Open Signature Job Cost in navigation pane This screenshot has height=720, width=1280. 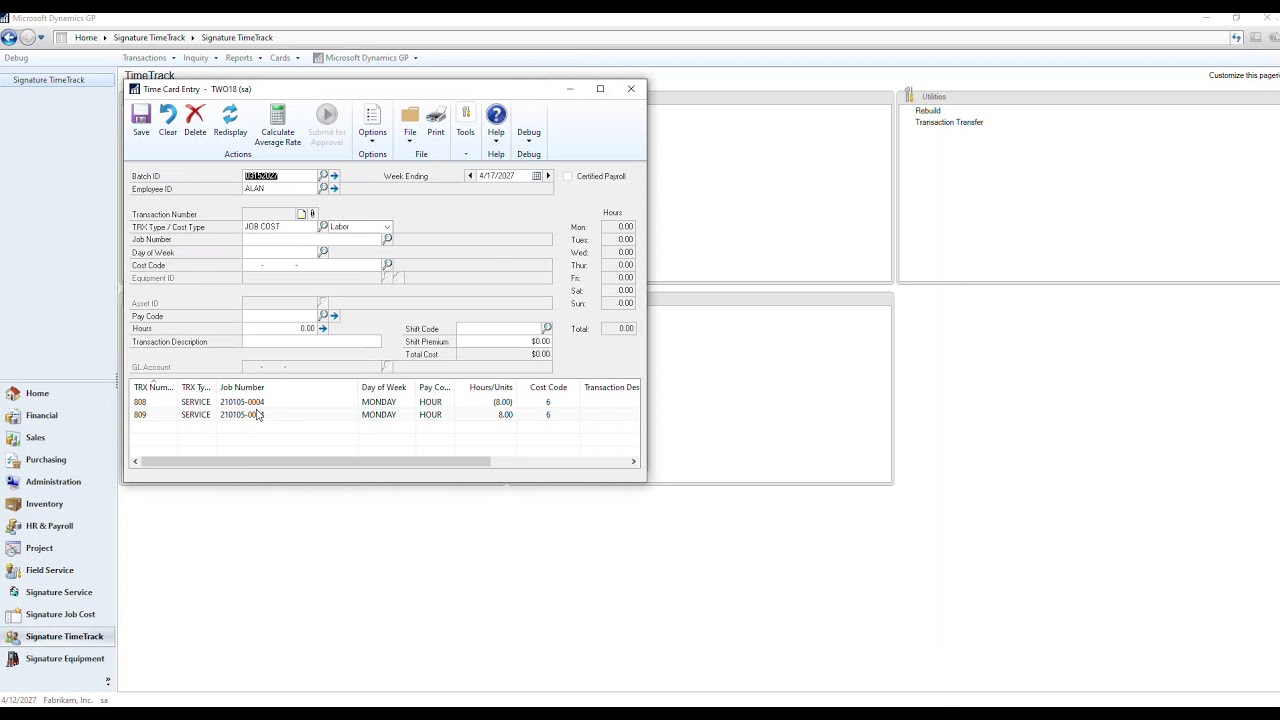coord(60,615)
